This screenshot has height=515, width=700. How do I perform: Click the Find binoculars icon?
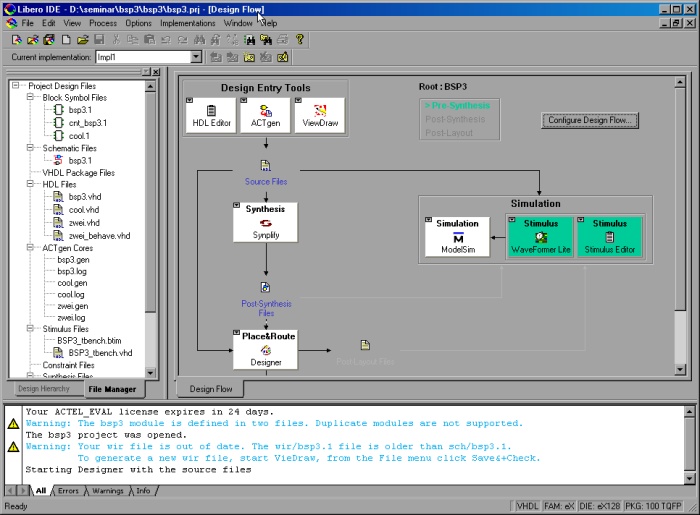199,40
